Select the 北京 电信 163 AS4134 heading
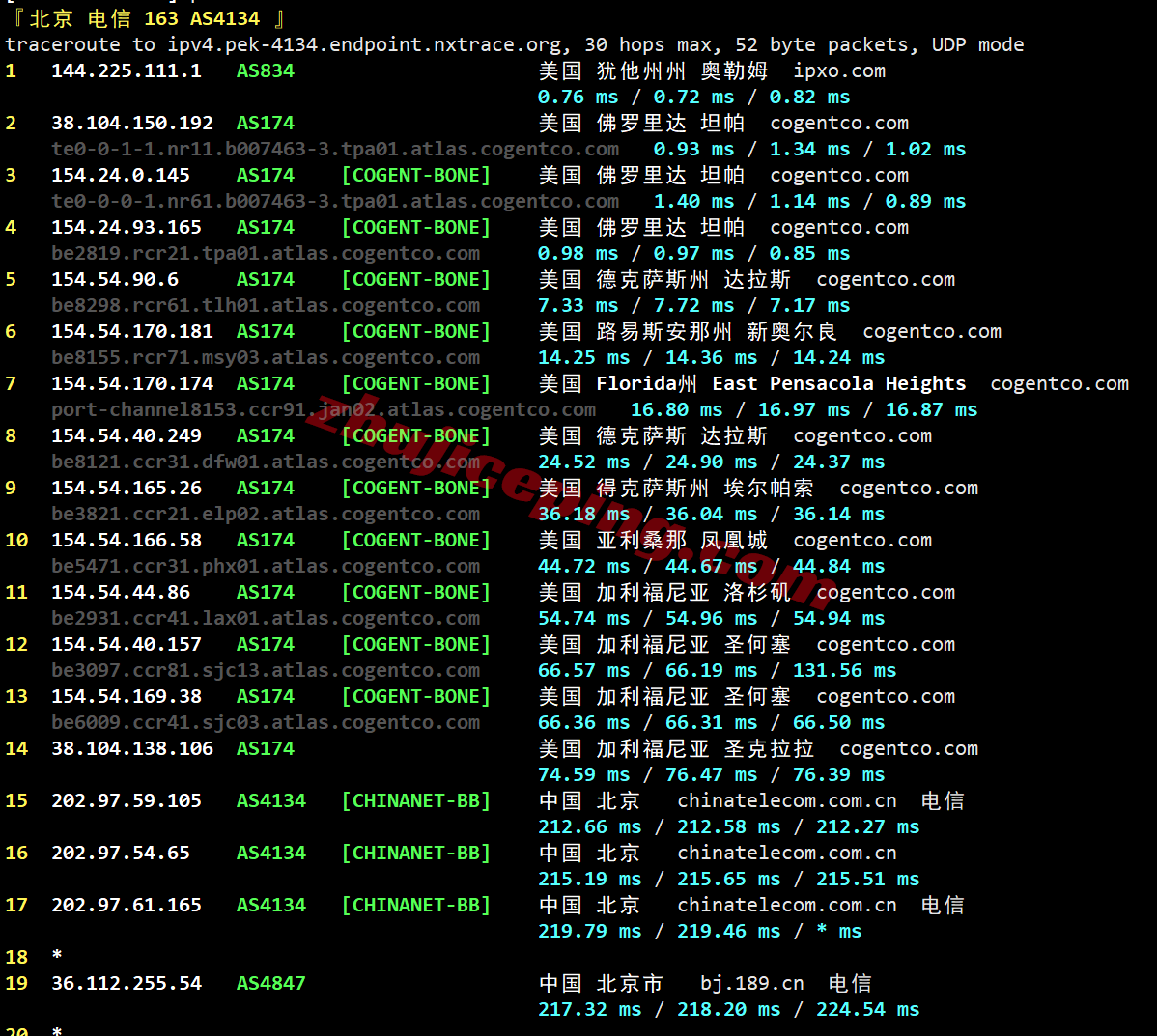 point(145,18)
